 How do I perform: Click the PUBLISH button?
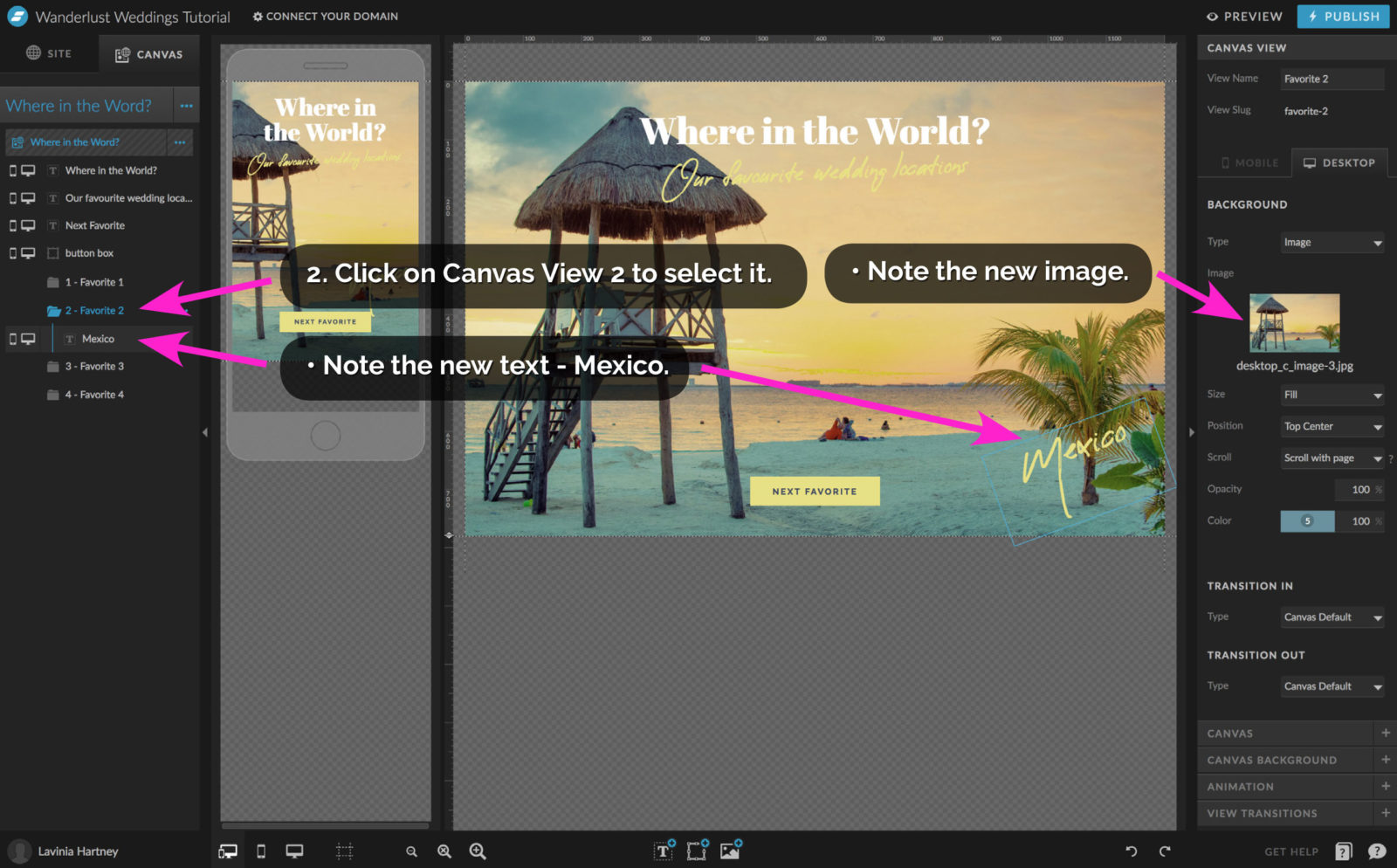[1343, 16]
